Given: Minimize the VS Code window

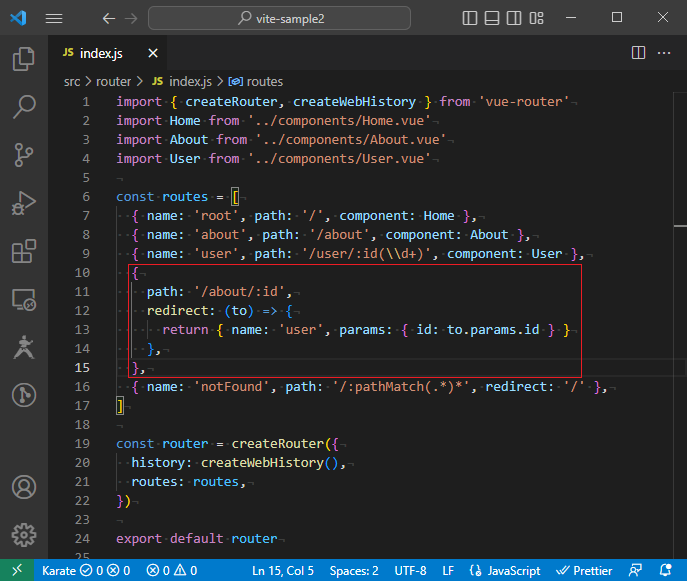Looking at the screenshot, I should coord(571,18).
